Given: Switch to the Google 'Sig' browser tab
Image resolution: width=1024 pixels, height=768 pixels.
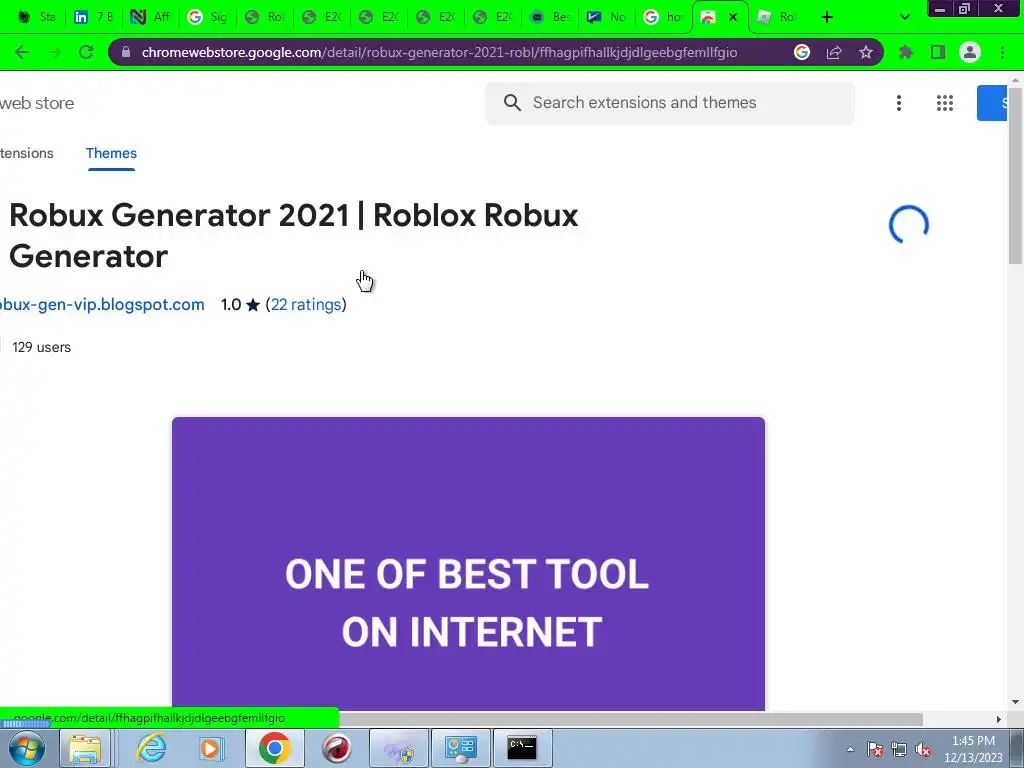Looking at the screenshot, I should click(206, 17).
